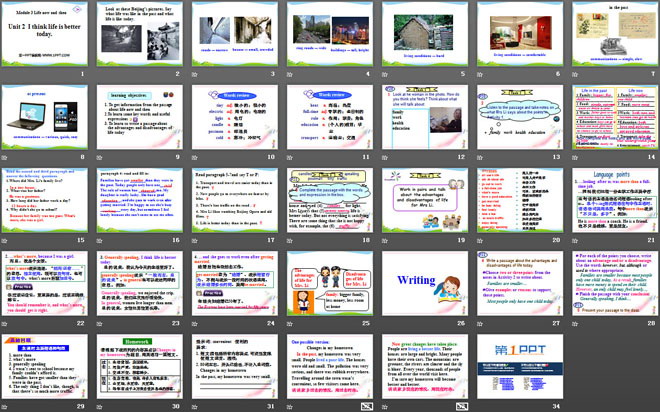The width and height of the screenshot is (660, 412).
Task: Select slide 33 'Now great changes have taken place'
Action: tap(425, 367)
